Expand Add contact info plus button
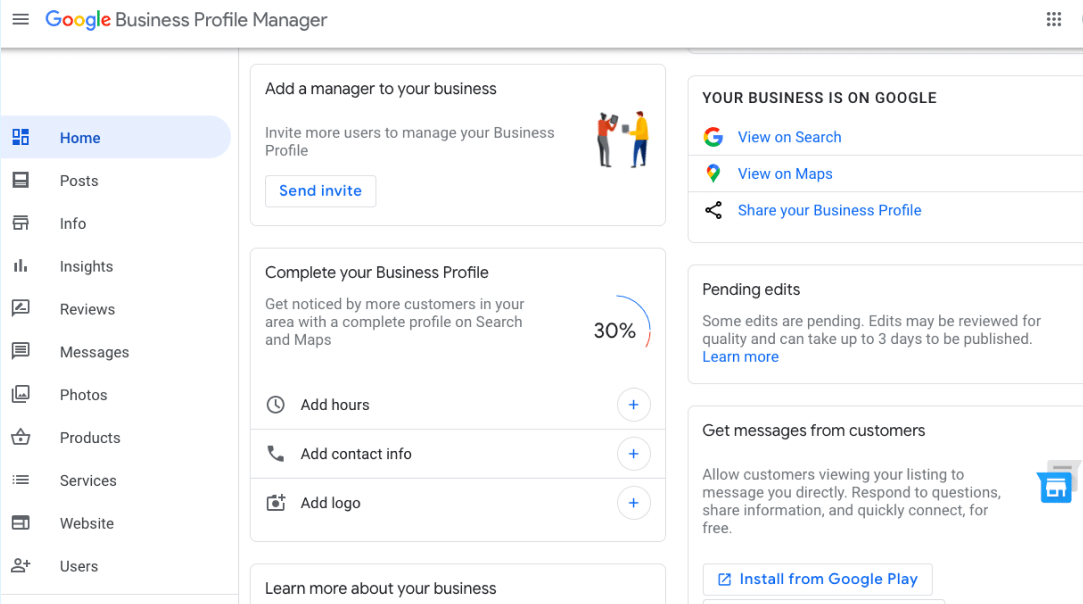Image resolution: width=1083 pixels, height=604 pixels. (633, 454)
